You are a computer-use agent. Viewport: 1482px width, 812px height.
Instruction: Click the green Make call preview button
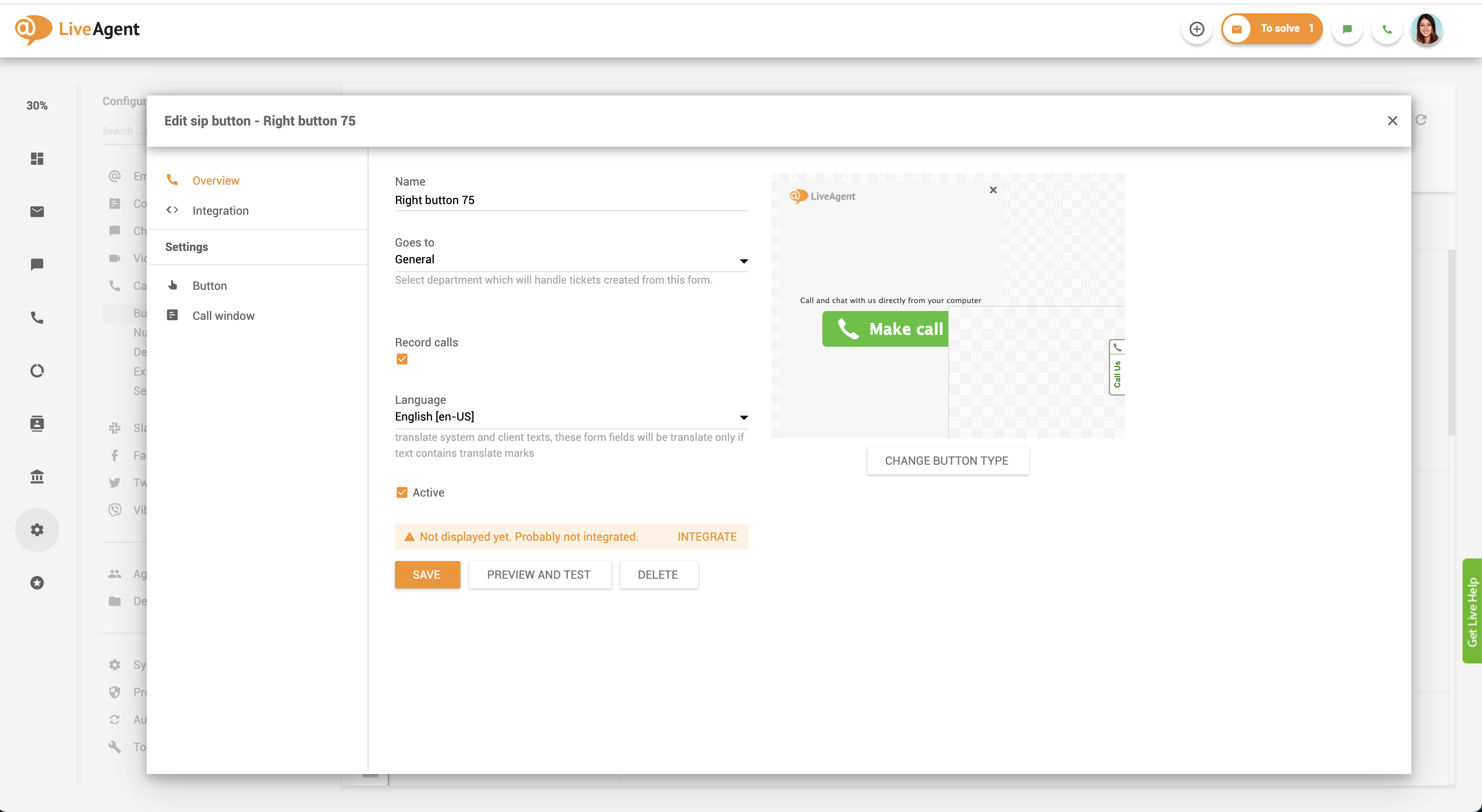885,329
